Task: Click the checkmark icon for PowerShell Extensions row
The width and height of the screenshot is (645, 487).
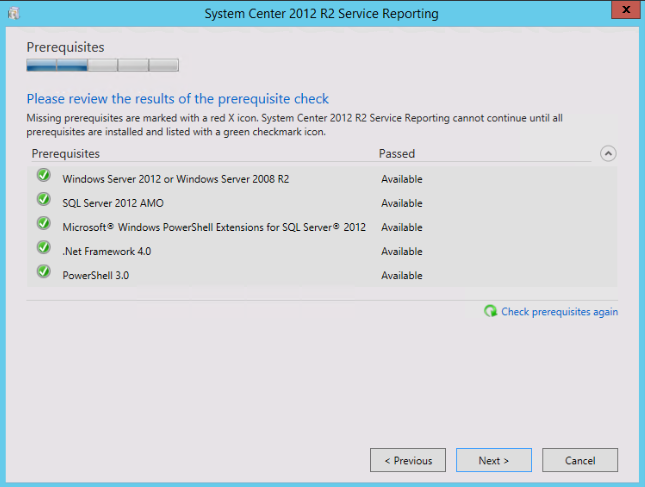Action: click(43, 224)
